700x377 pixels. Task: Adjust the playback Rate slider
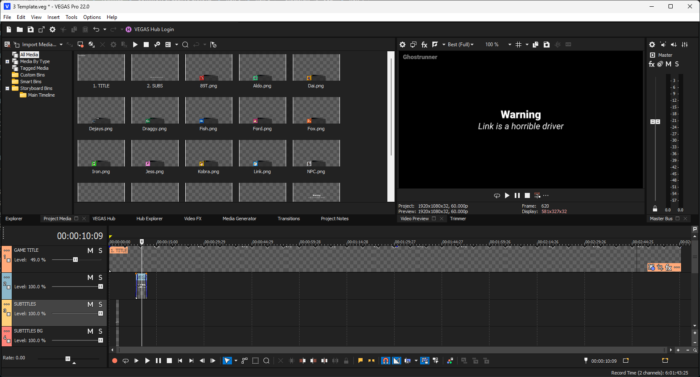[68, 359]
